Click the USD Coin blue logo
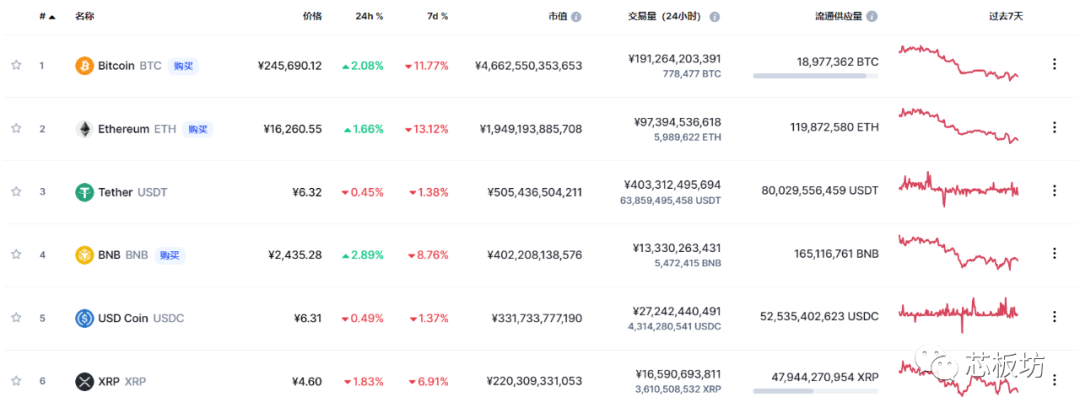 84,318
